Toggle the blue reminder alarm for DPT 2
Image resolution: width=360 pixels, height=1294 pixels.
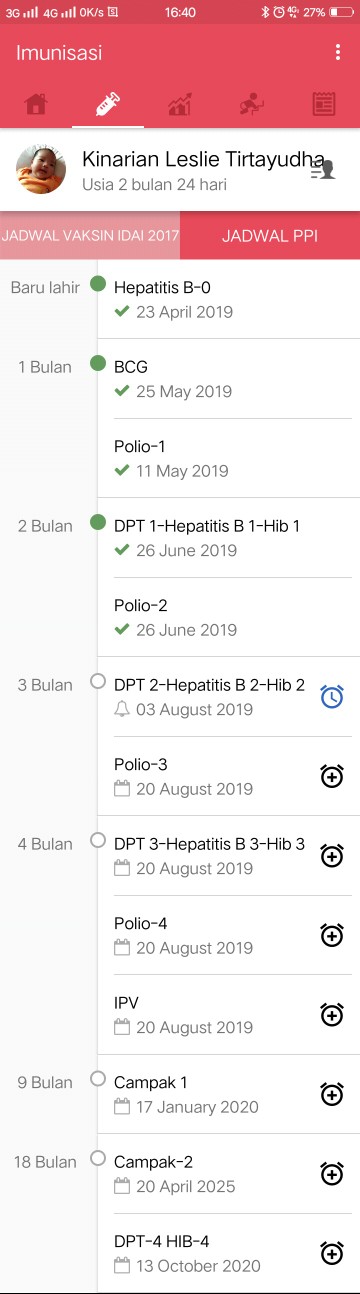pos(332,697)
